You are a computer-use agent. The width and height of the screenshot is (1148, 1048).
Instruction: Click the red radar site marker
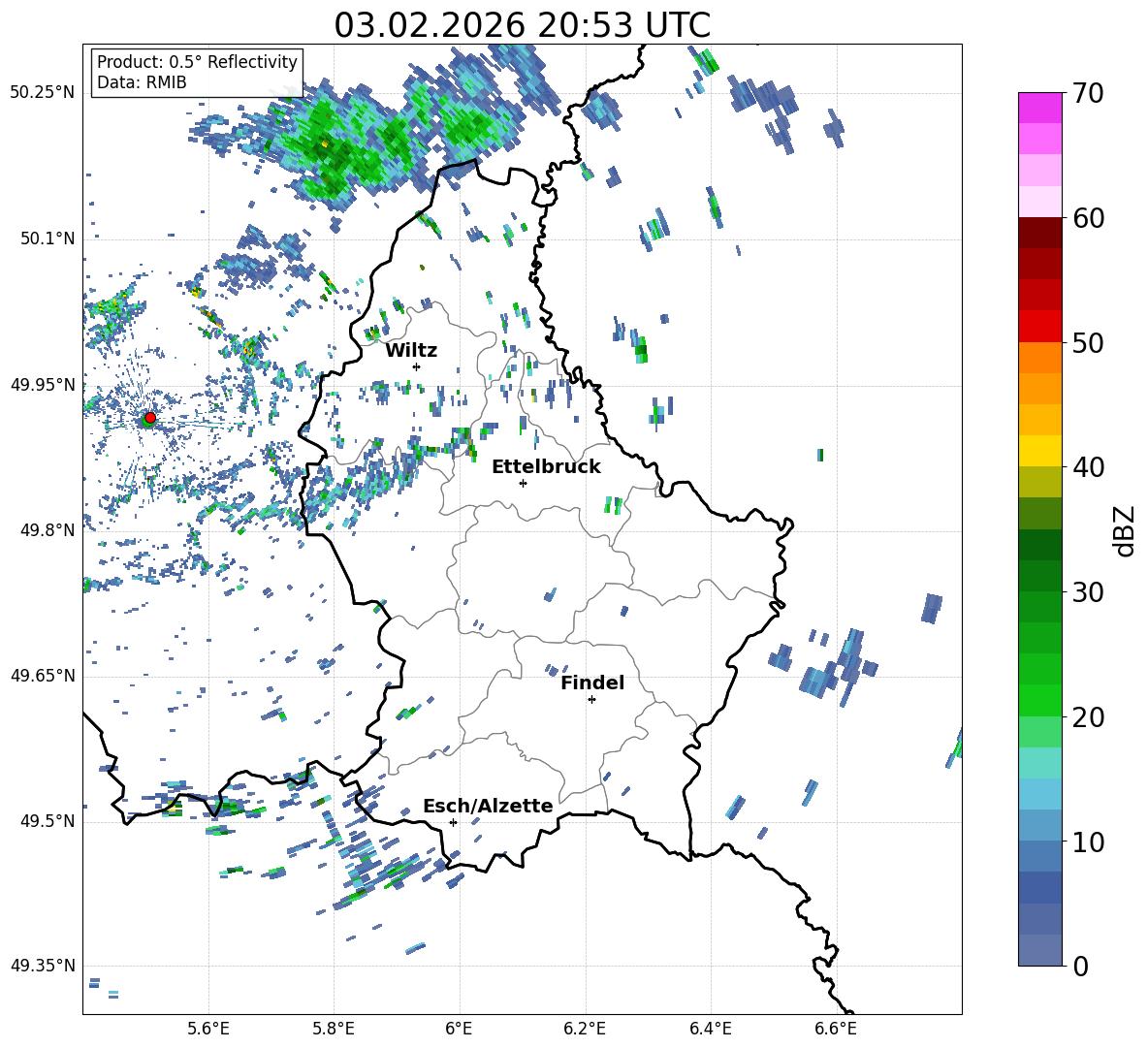click(150, 417)
